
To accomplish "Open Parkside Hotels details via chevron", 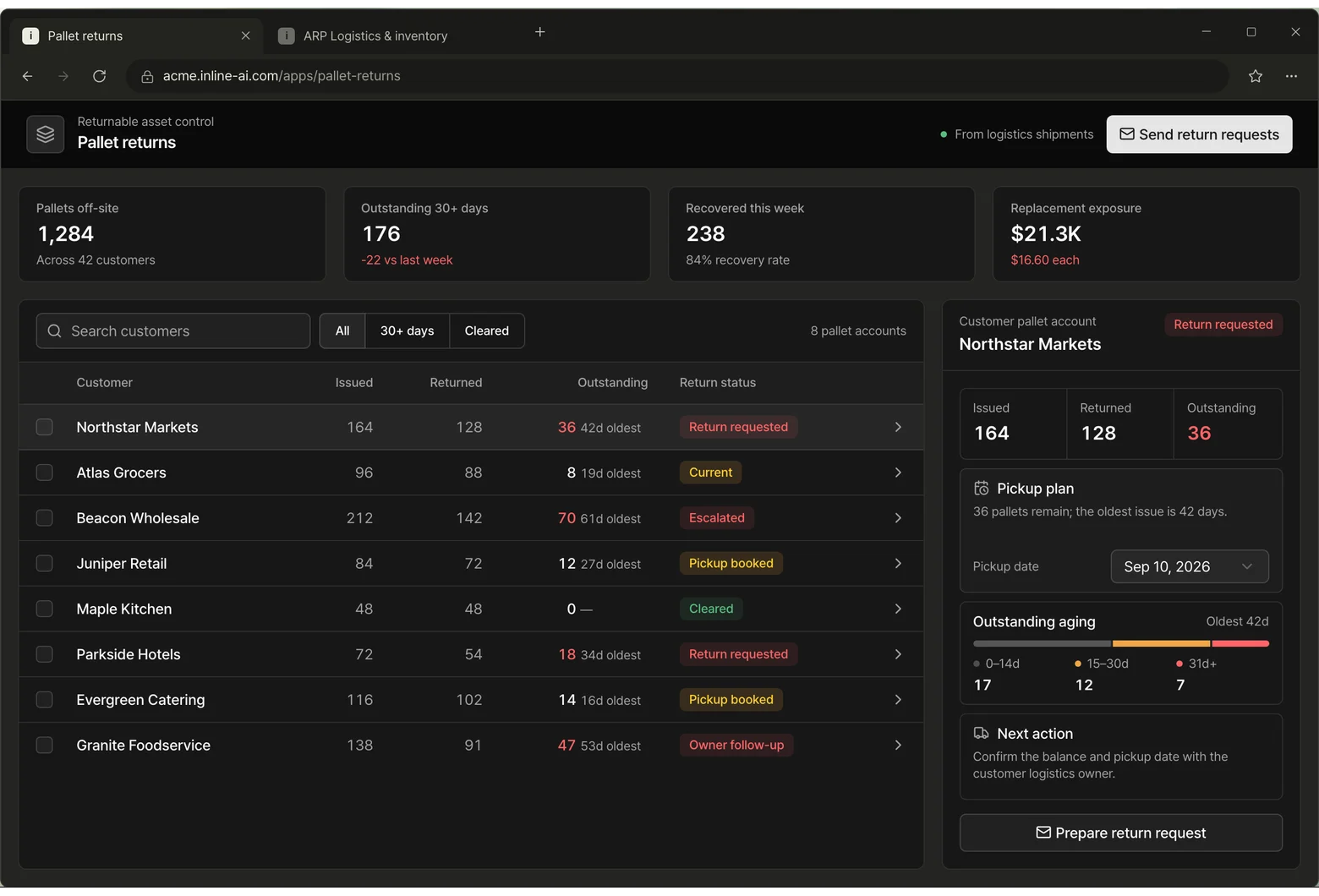I will (898, 654).
